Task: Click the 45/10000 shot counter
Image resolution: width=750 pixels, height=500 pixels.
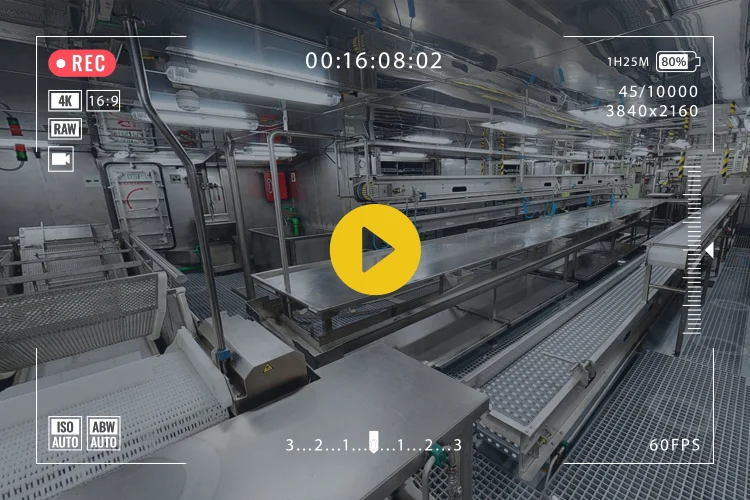Action: (x=658, y=92)
